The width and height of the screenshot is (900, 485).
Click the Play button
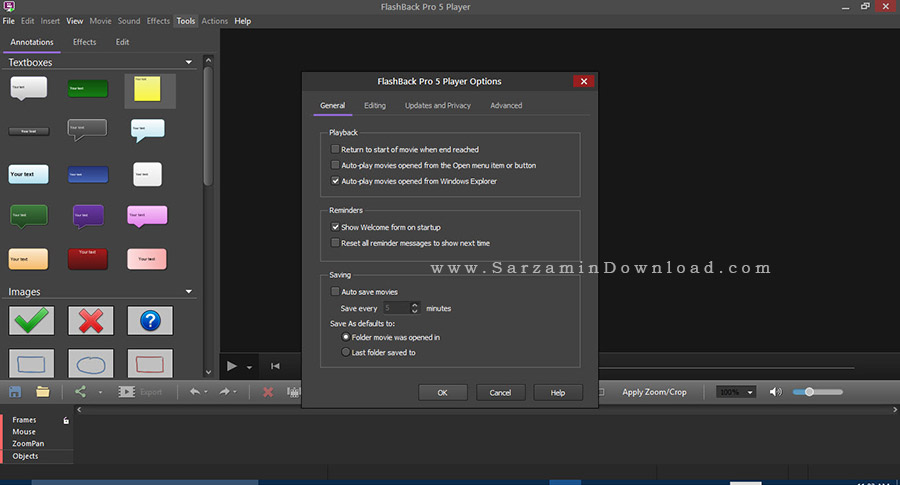click(x=232, y=366)
